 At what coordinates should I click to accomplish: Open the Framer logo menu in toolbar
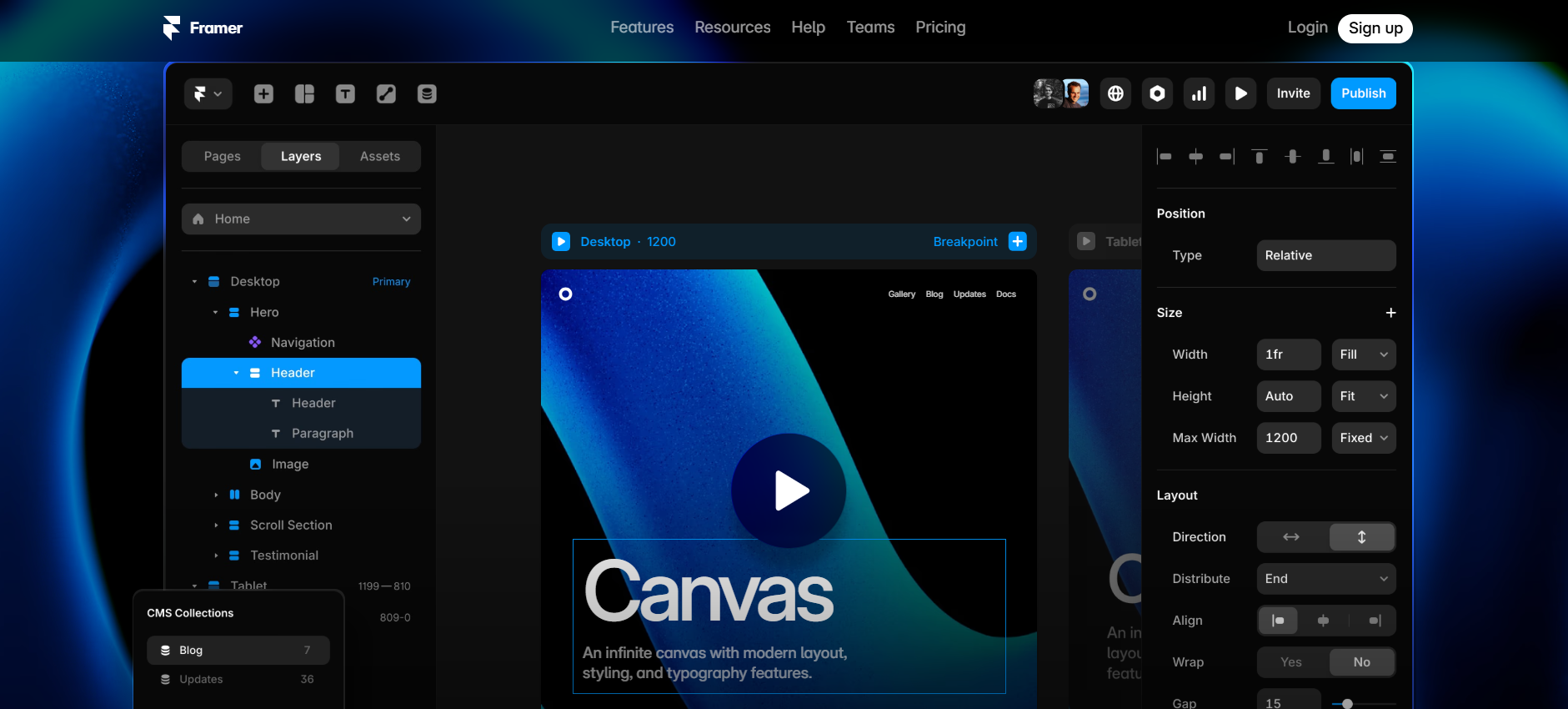[208, 94]
